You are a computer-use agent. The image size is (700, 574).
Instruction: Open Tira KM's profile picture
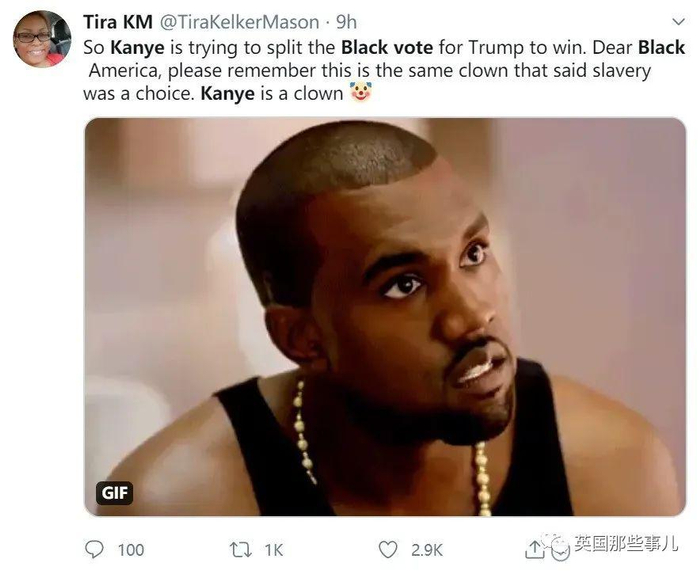42,39
